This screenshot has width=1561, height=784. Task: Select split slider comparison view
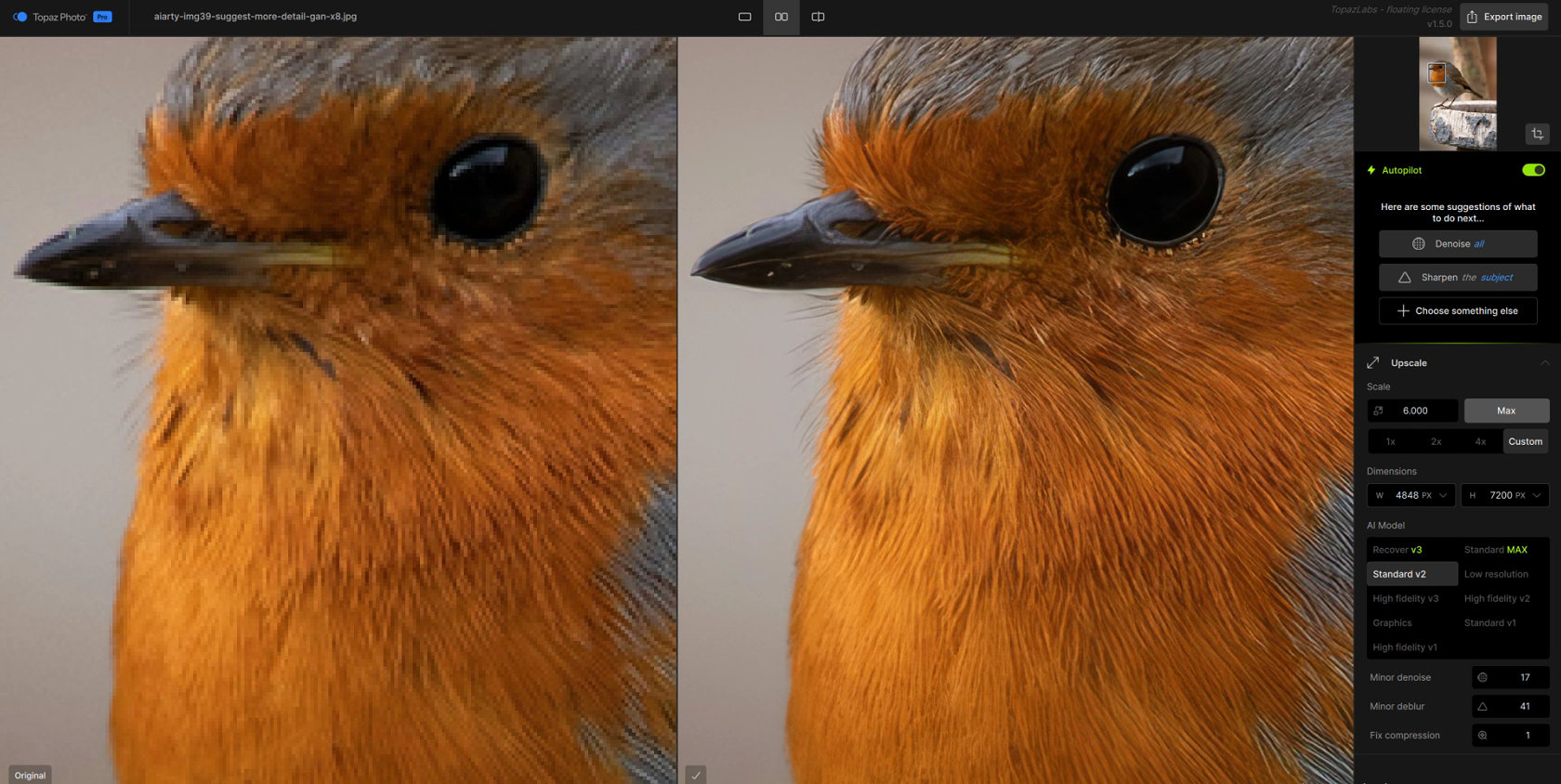click(818, 17)
